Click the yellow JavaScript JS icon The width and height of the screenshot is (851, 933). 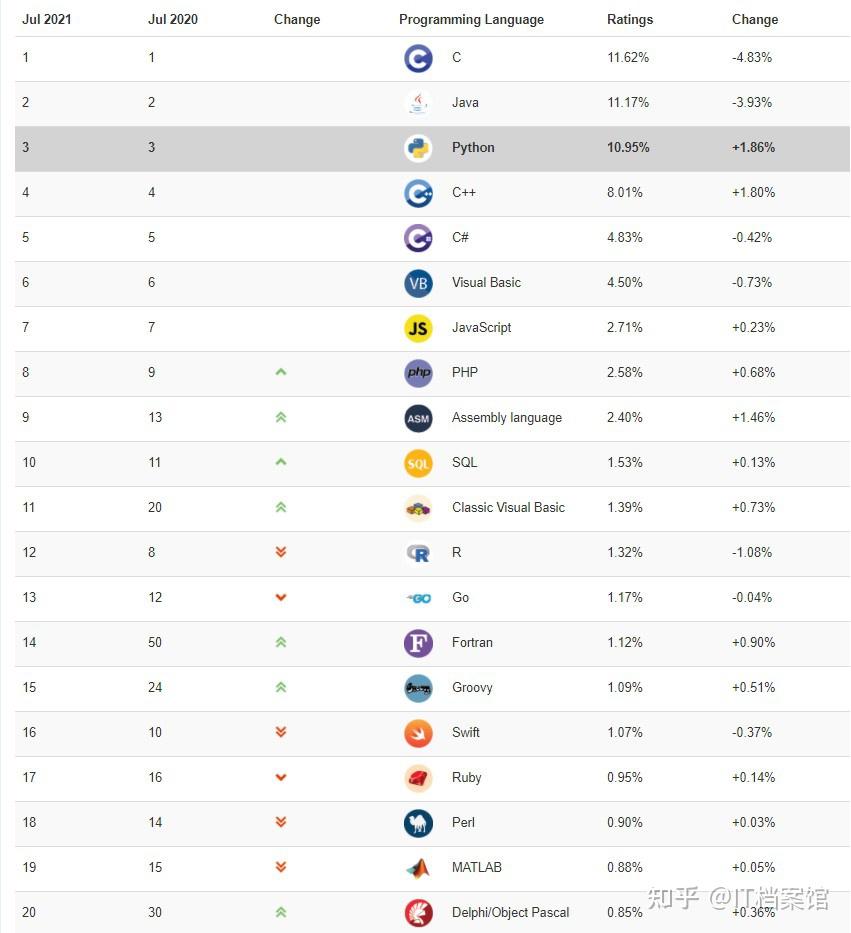coord(418,328)
